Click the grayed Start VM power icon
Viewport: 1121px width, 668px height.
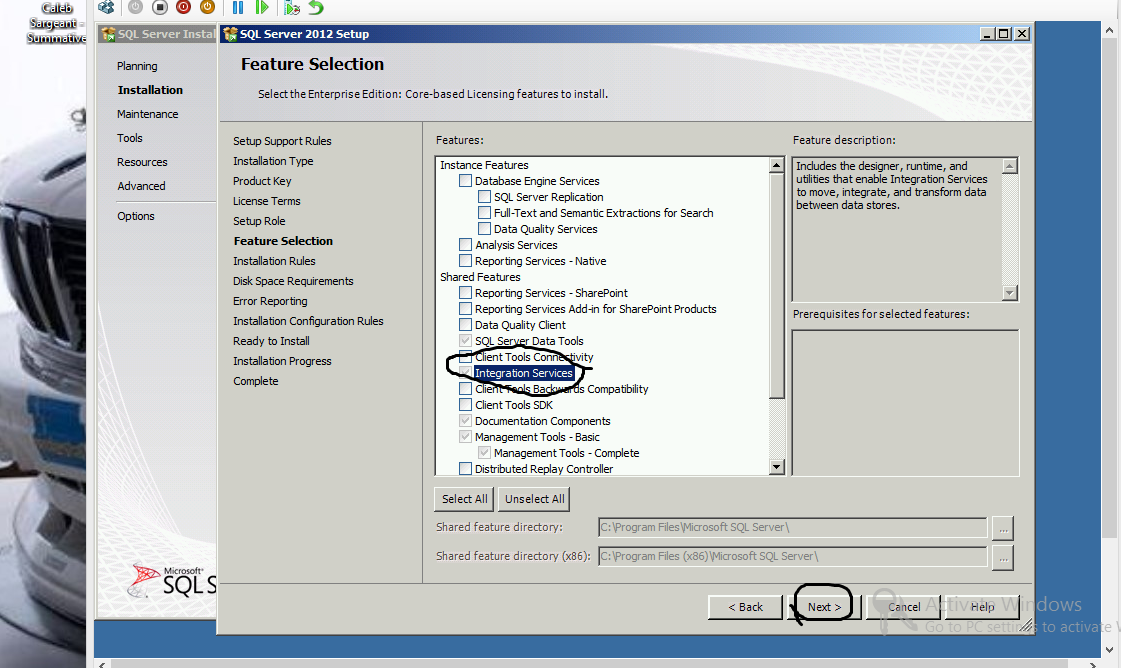[x=135, y=7]
